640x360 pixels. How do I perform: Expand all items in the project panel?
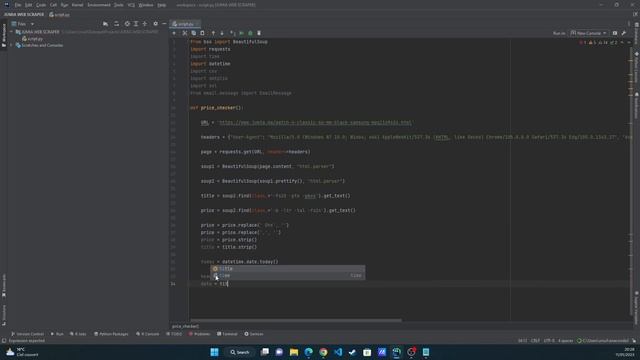point(136,24)
